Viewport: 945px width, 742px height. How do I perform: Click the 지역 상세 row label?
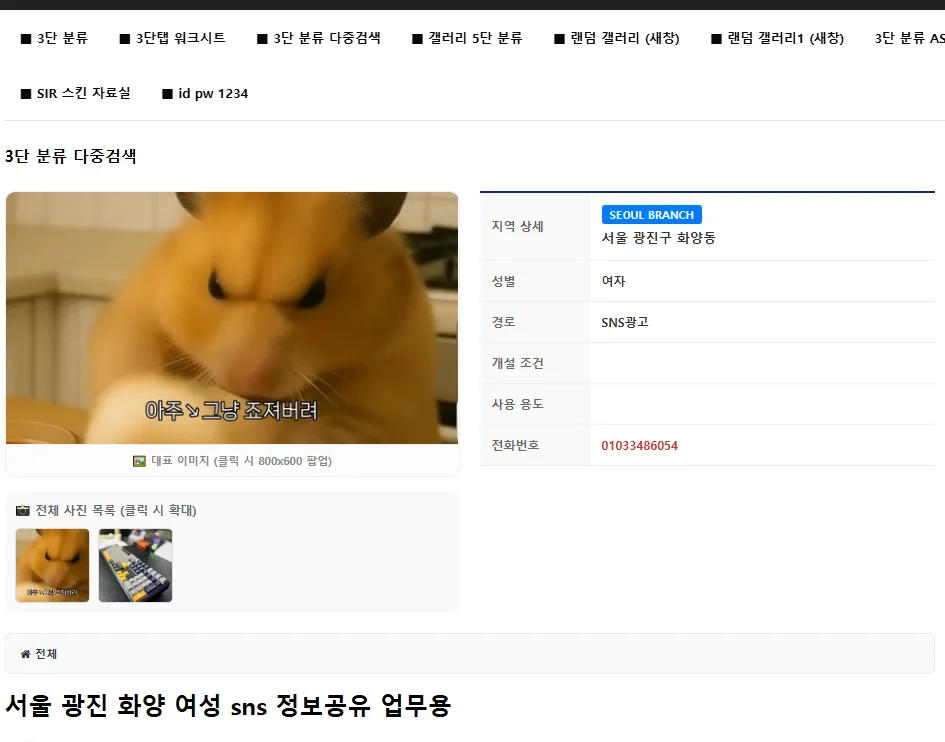click(x=518, y=226)
